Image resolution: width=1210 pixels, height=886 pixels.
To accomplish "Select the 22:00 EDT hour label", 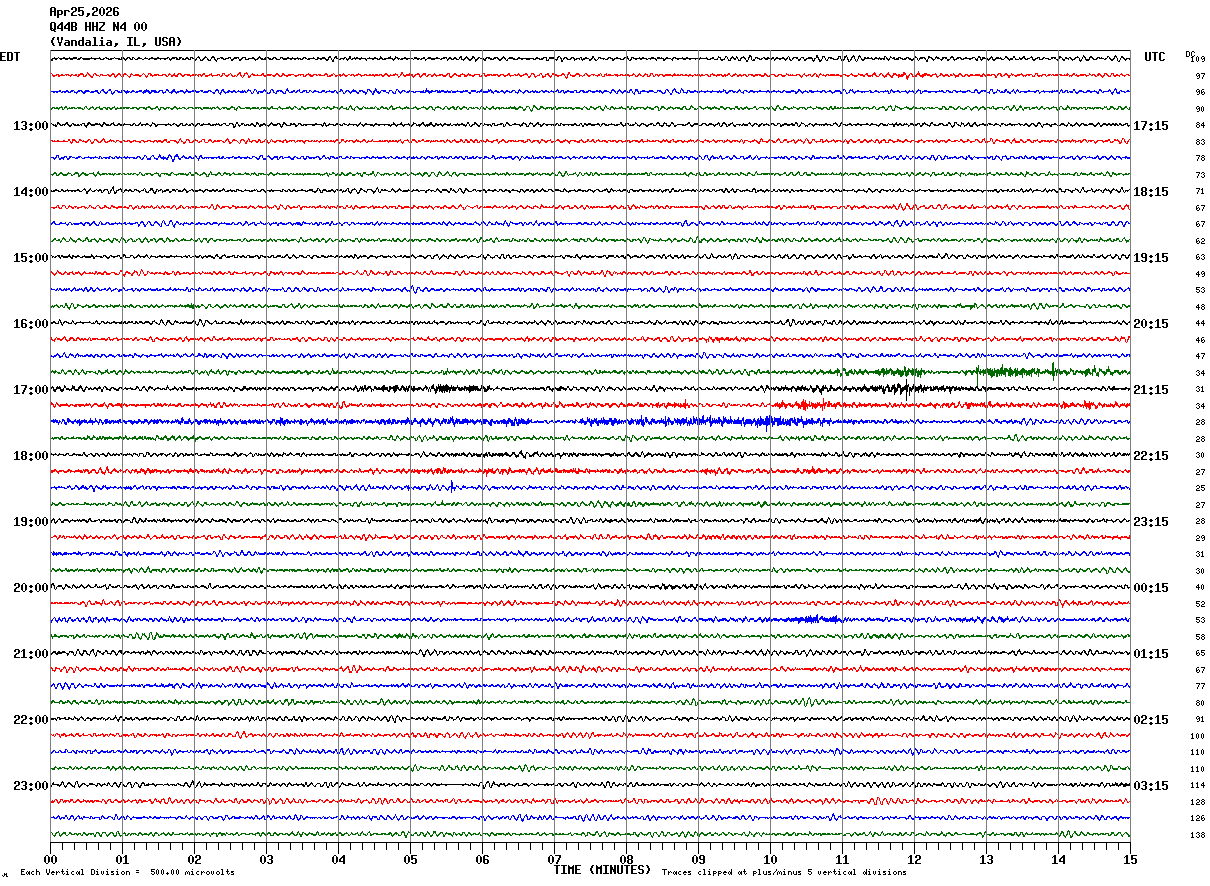I will (x=30, y=720).
